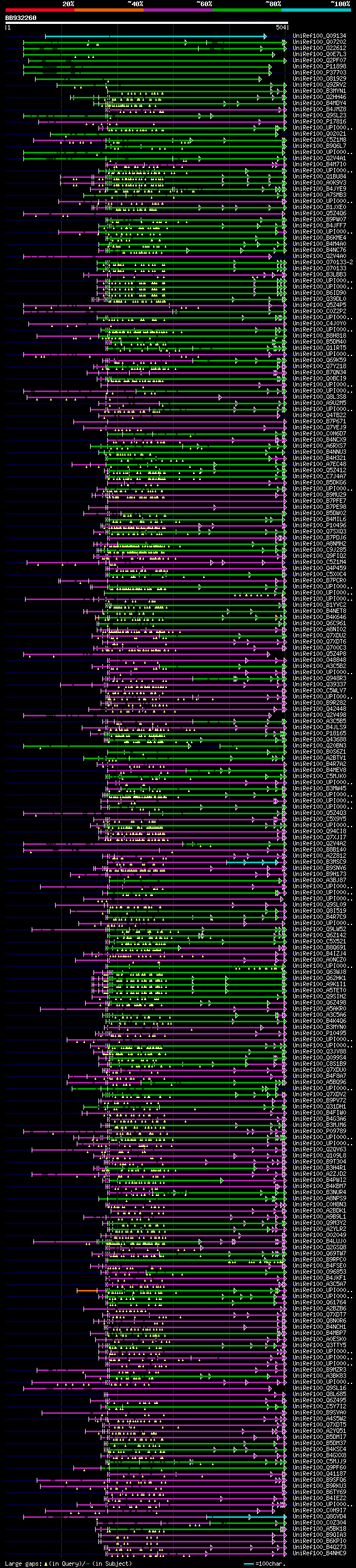Select the UniRef100_A8NI02 label
This screenshot has width=356, height=1568.
click(319, 629)
